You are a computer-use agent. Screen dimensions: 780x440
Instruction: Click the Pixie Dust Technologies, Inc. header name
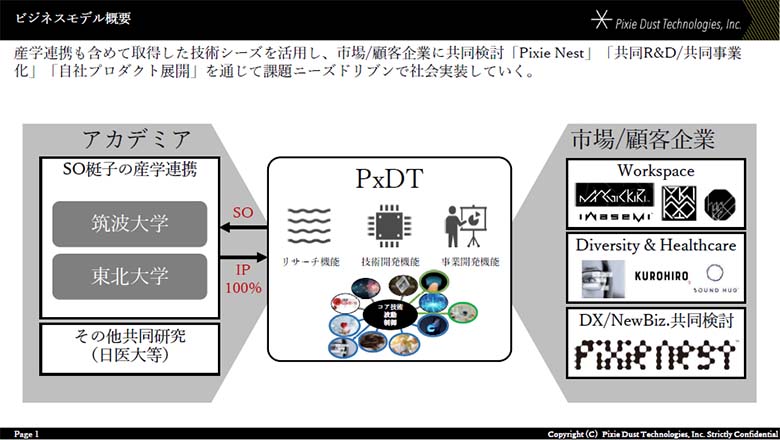(x=678, y=24)
